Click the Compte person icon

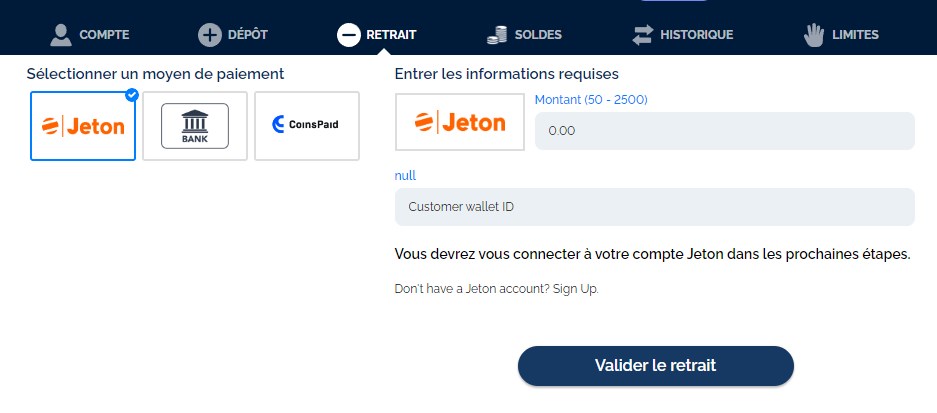coord(61,35)
